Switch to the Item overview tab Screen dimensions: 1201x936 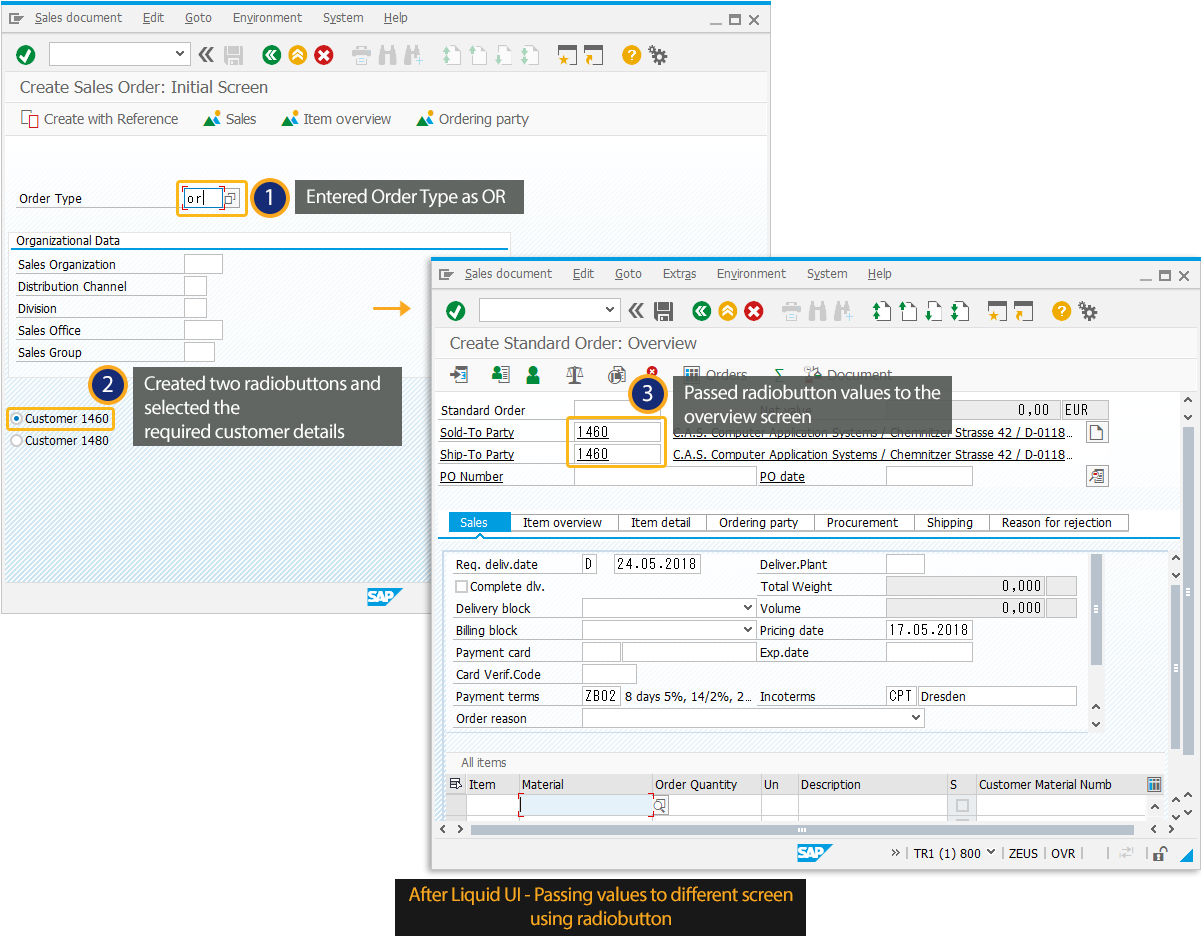[562, 522]
